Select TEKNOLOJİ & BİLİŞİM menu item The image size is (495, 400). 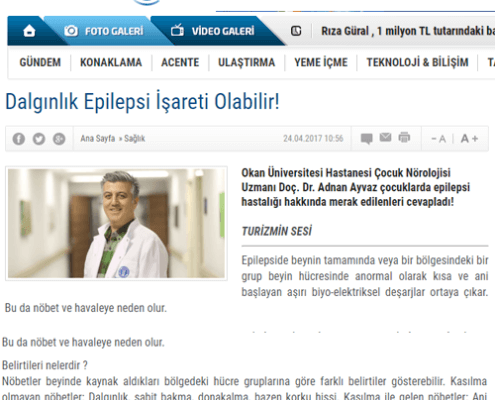tap(417, 62)
